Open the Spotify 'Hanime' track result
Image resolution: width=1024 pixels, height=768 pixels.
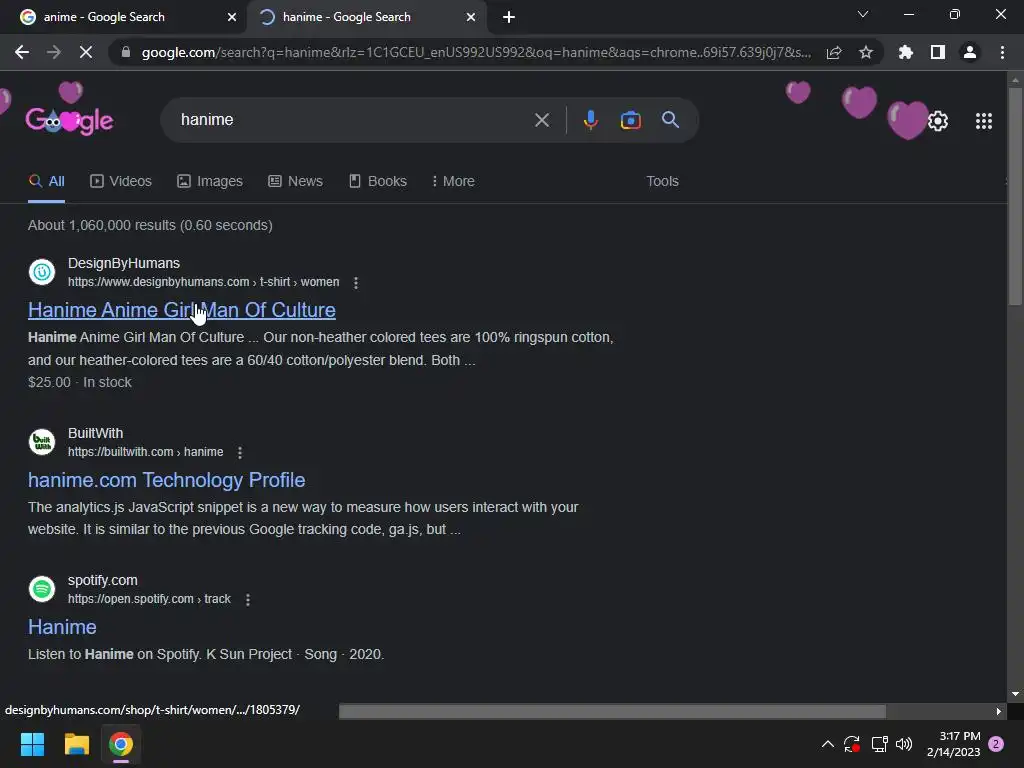click(x=62, y=627)
